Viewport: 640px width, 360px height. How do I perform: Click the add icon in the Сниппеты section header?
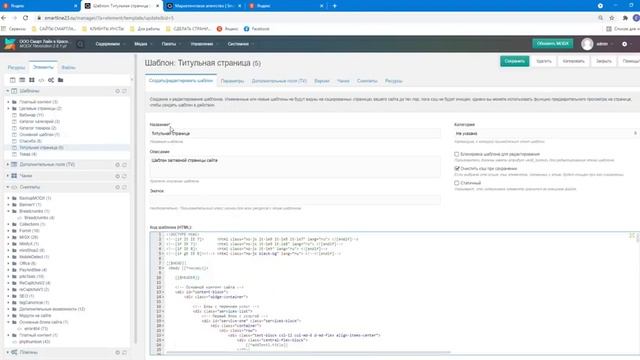tap(118, 187)
